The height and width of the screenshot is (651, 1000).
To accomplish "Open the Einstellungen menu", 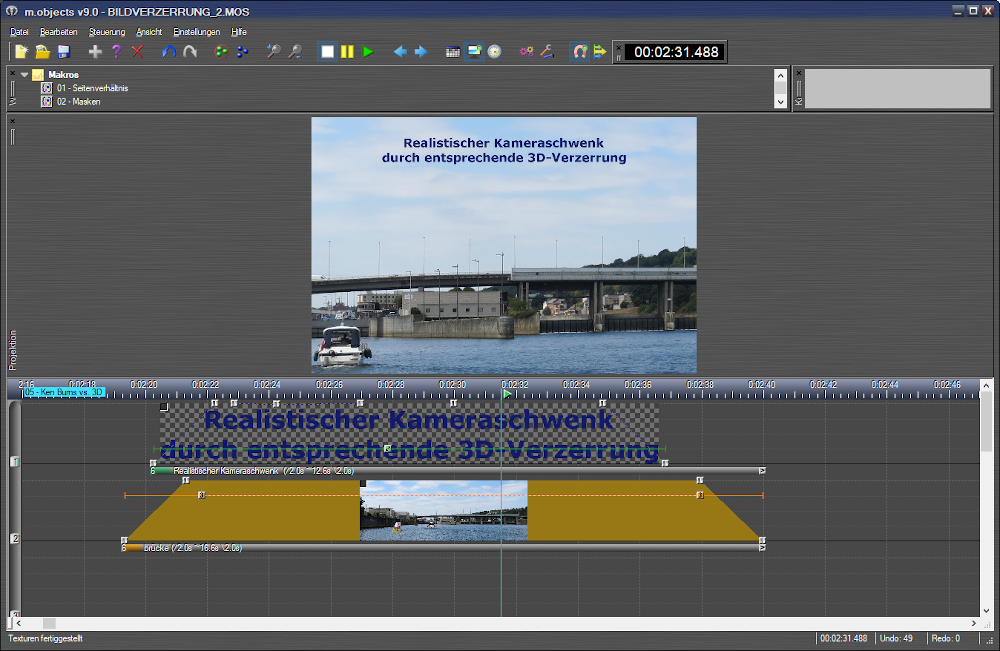I will (196, 32).
